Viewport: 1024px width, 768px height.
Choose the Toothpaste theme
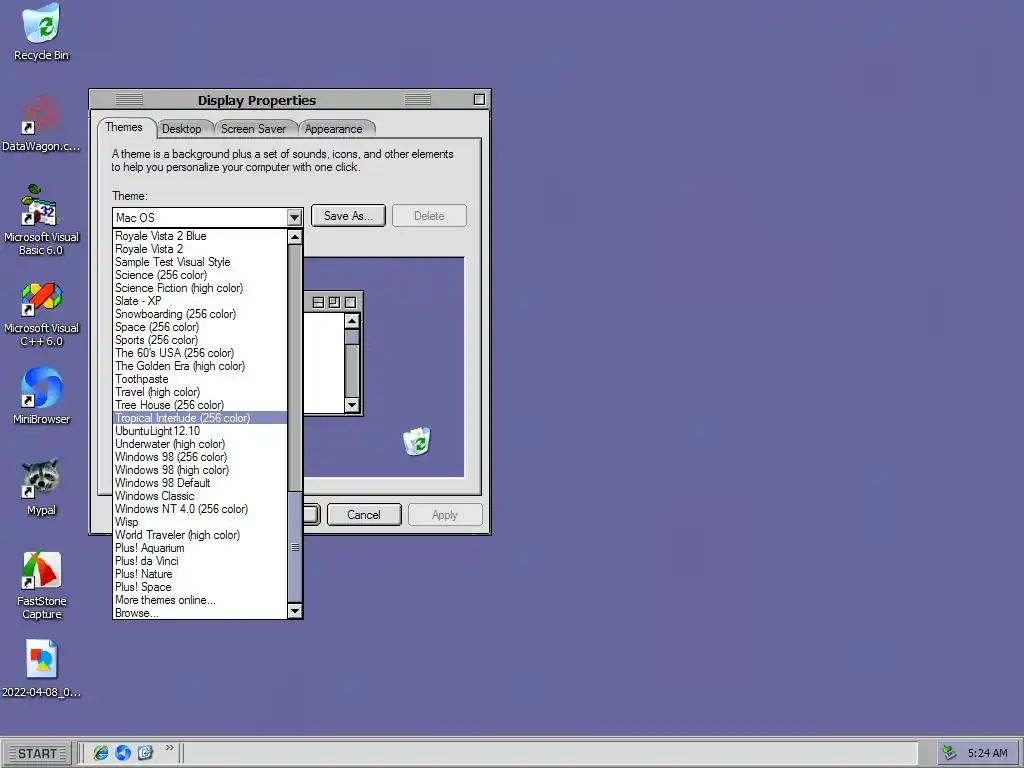[200, 379]
